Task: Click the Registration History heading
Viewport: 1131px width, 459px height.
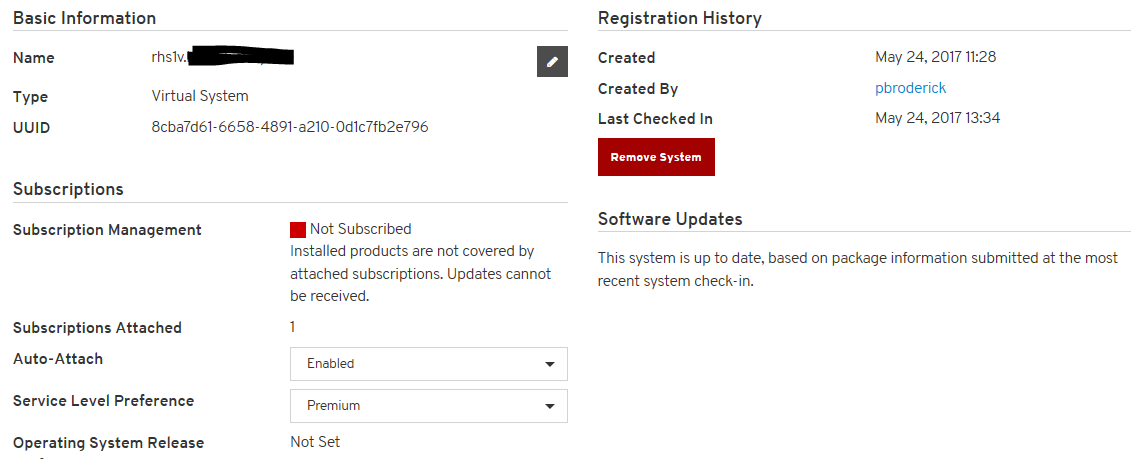Action: [679, 18]
